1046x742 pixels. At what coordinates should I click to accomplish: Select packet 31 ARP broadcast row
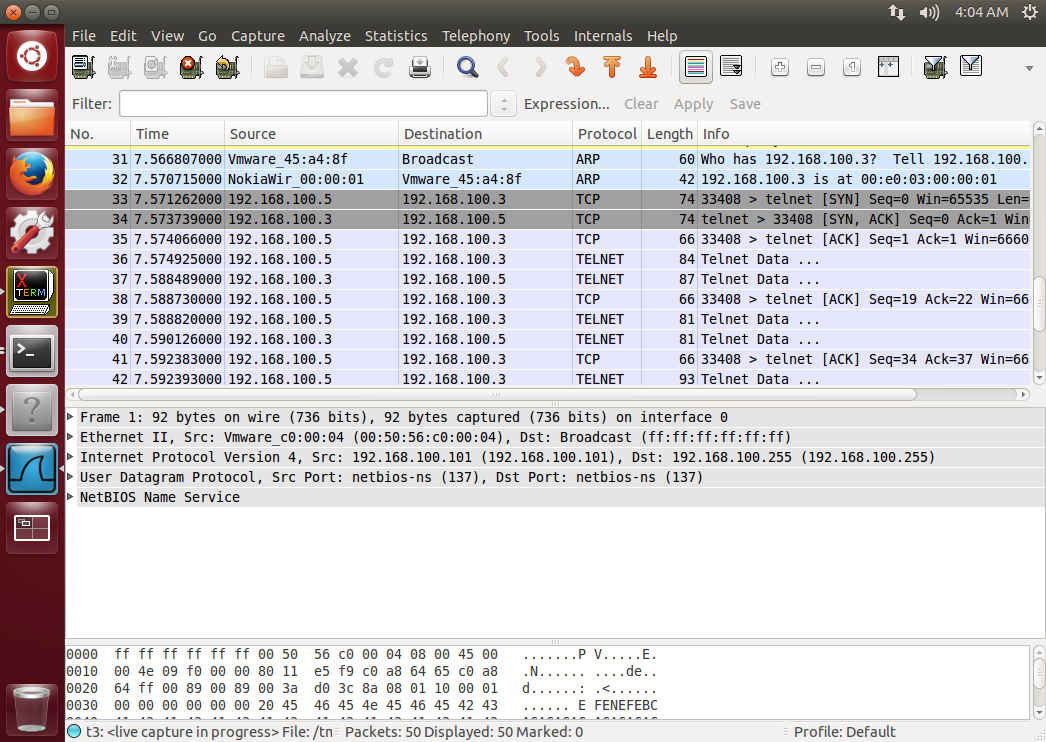pyautogui.click(x=548, y=159)
